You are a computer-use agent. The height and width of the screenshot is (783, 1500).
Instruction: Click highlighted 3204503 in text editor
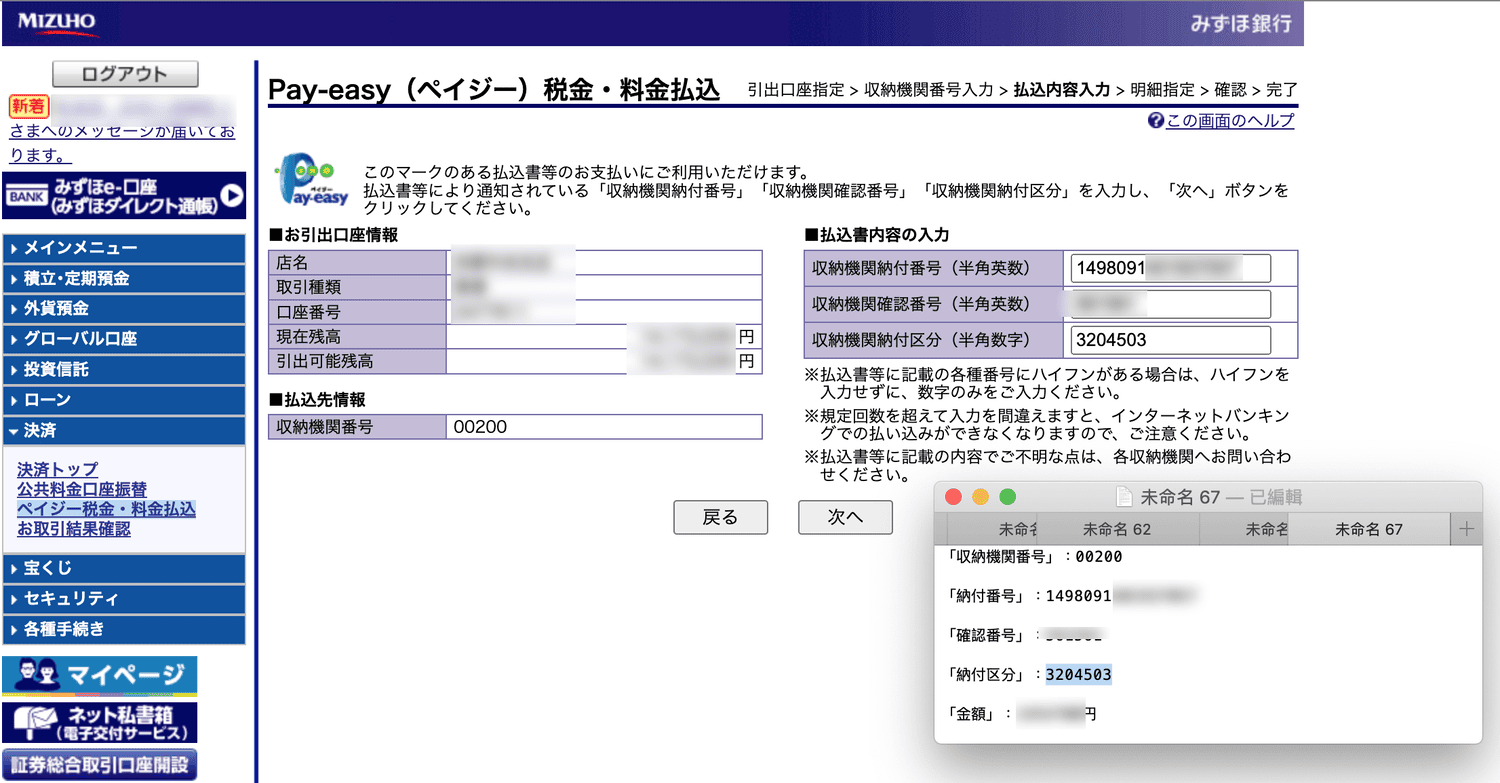(x=1079, y=675)
